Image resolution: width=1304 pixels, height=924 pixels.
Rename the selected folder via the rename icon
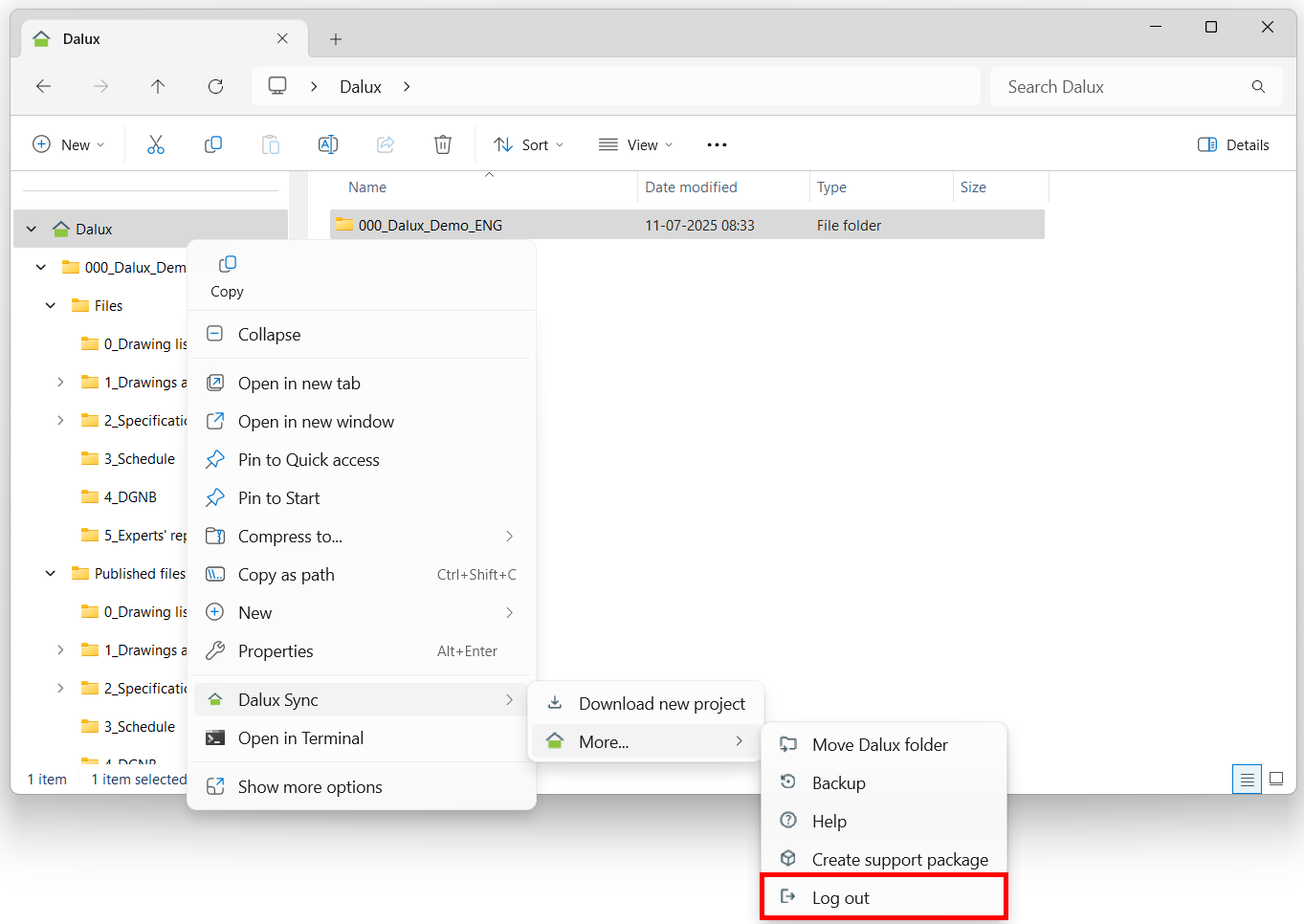(328, 144)
